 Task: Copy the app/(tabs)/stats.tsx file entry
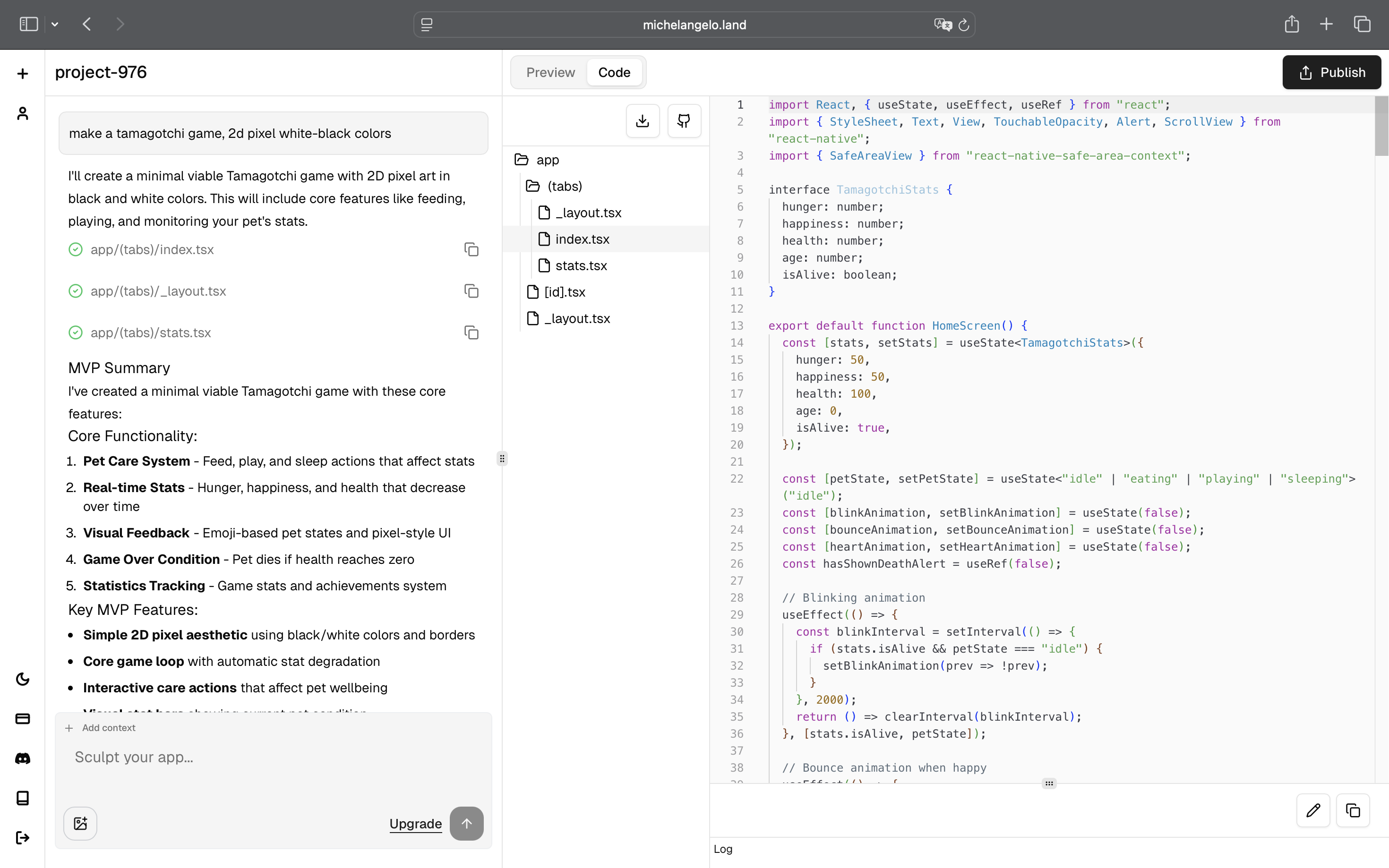click(x=471, y=332)
